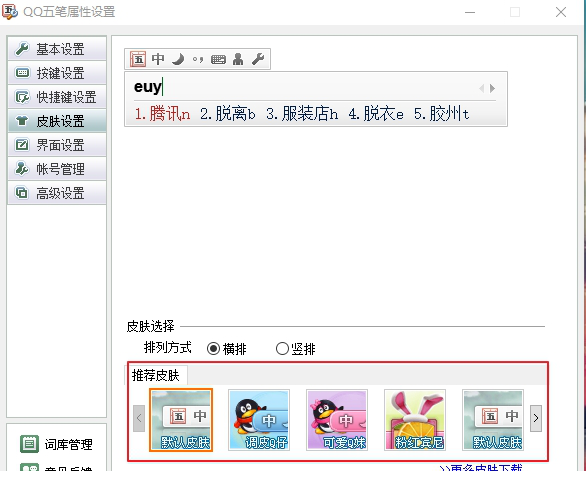This screenshot has width=586, height=489.
Task: Open 基本设置 in the sidebar
Action: tap(57, 49)
